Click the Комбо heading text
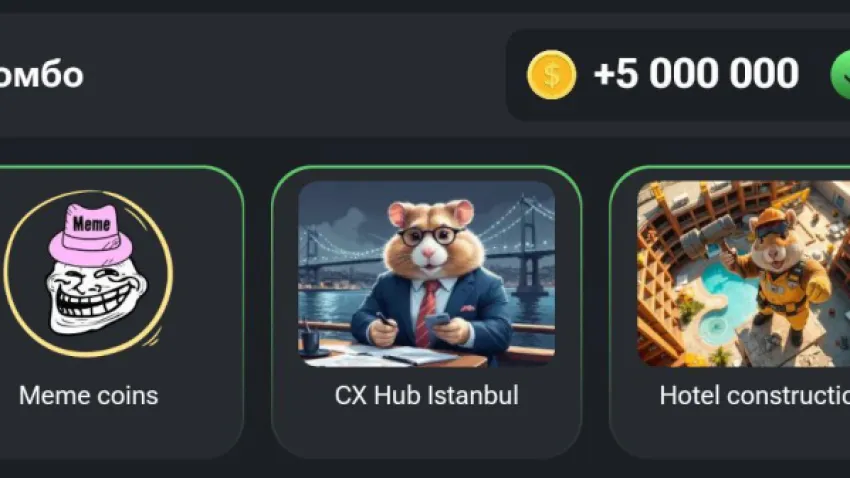Screen dimensions: 850x478 (x=41, y=75)
